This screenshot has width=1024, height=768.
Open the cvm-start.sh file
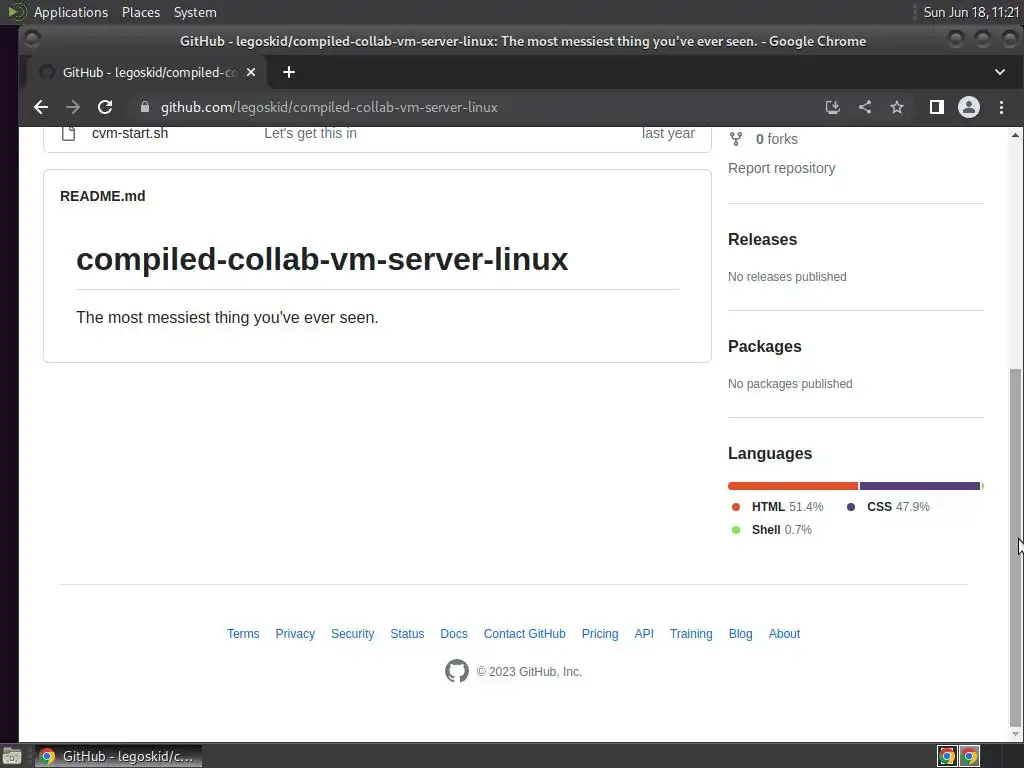click(x=130, y=133)
